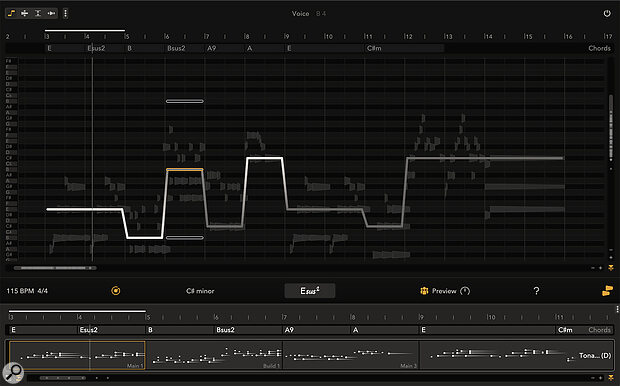
Task: Click bar 9 marker on the upper ruler
Action: (287, 36)
